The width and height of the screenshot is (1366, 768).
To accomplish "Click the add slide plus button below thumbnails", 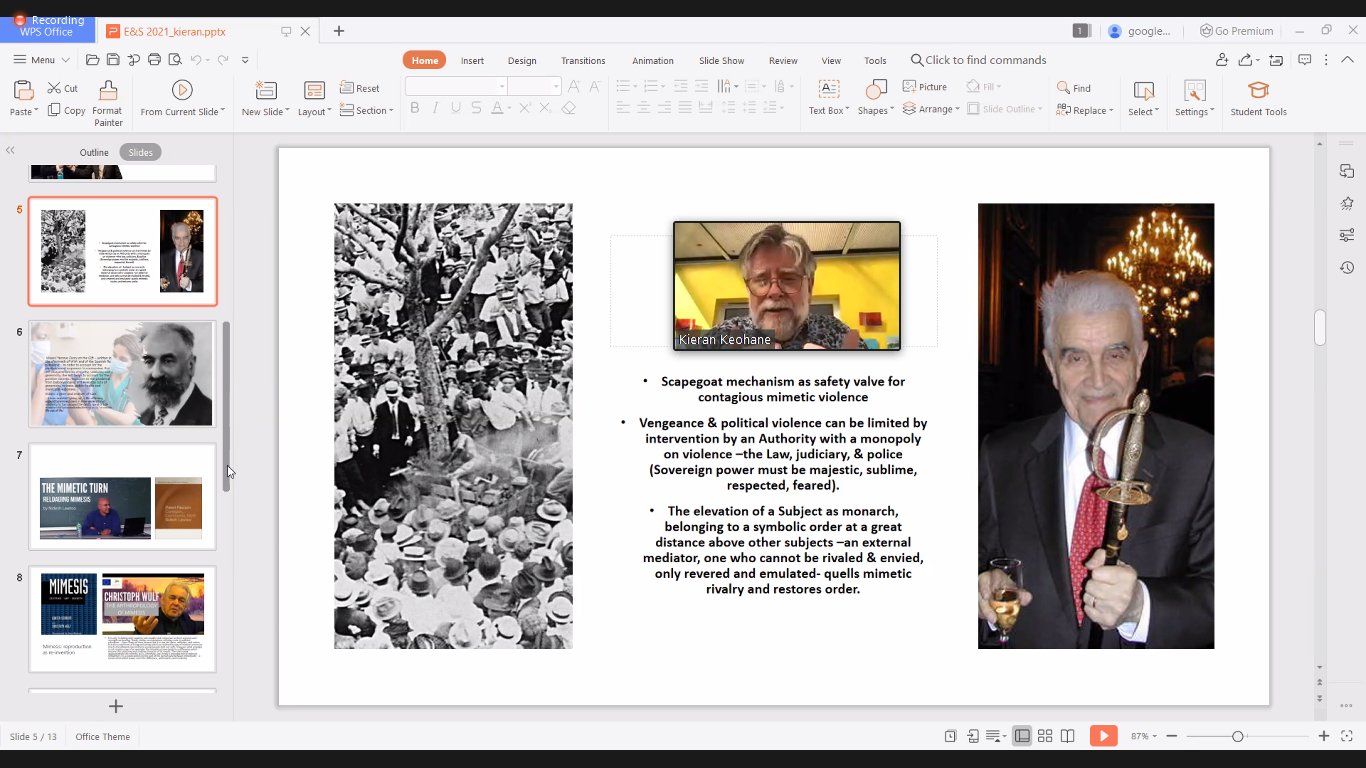I will coord(116,706).
